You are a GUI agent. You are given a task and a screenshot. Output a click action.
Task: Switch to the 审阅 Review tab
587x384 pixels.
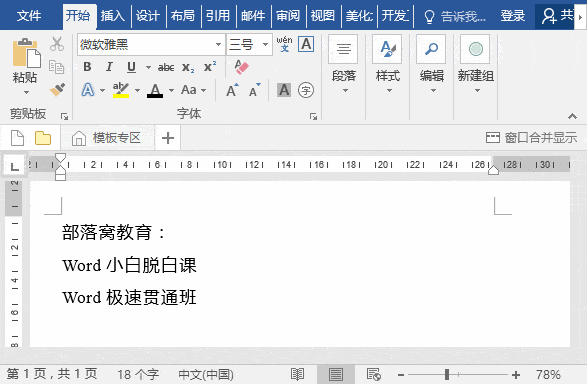(x=288, y=16)
